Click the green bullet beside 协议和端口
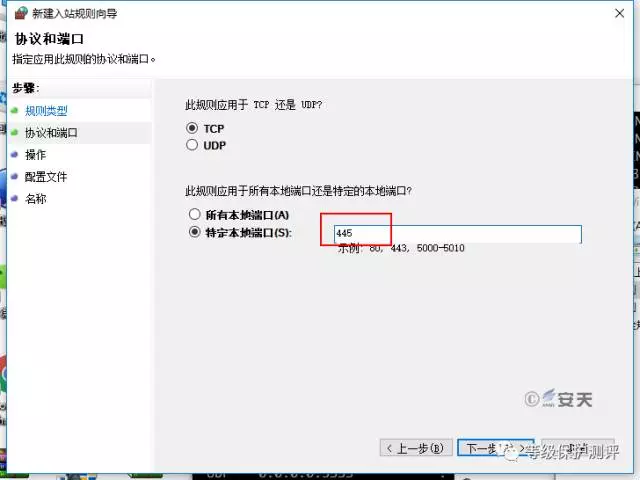 pos(15,132)
